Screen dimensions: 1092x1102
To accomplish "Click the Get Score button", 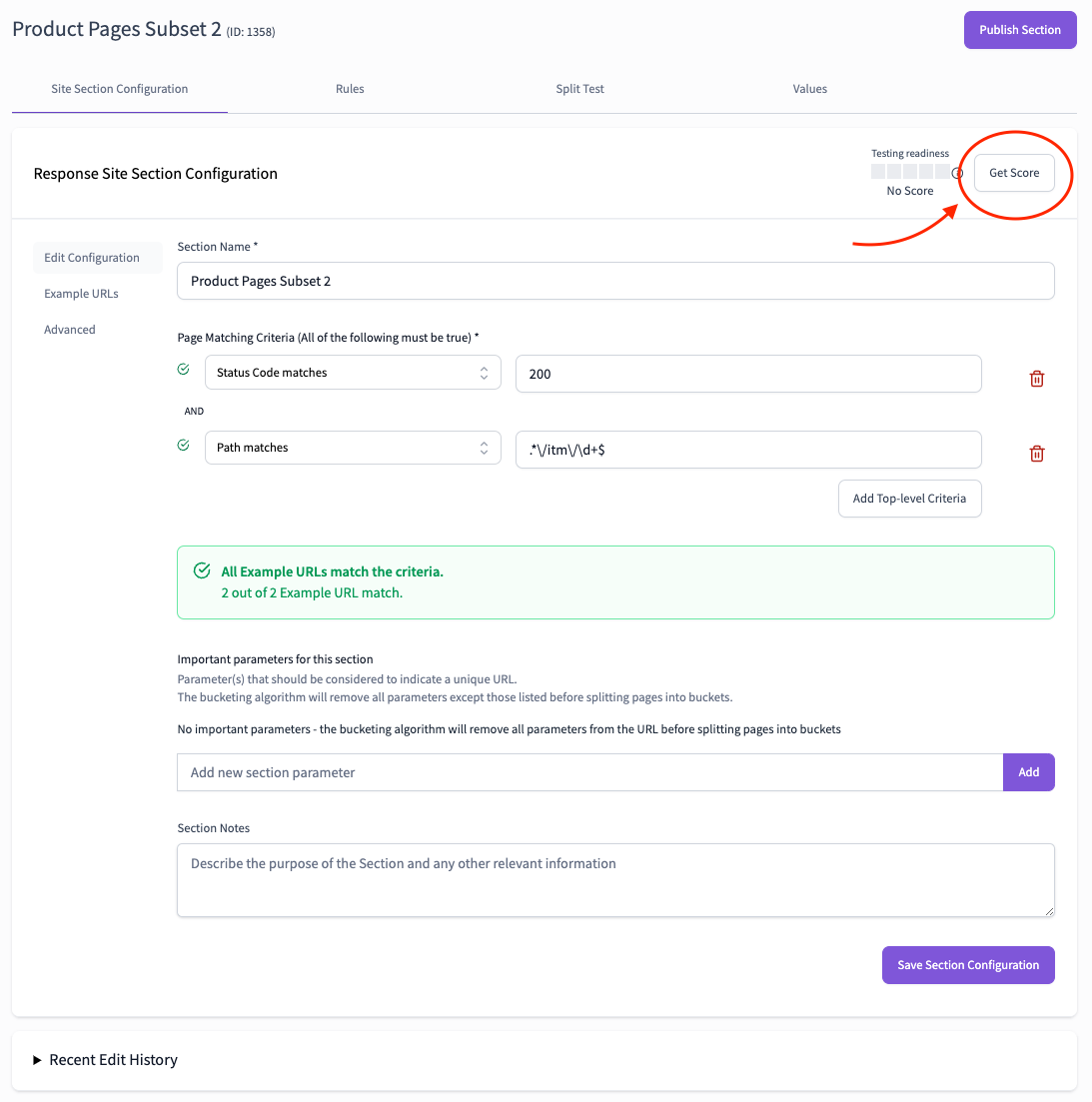I will 1014,172.
